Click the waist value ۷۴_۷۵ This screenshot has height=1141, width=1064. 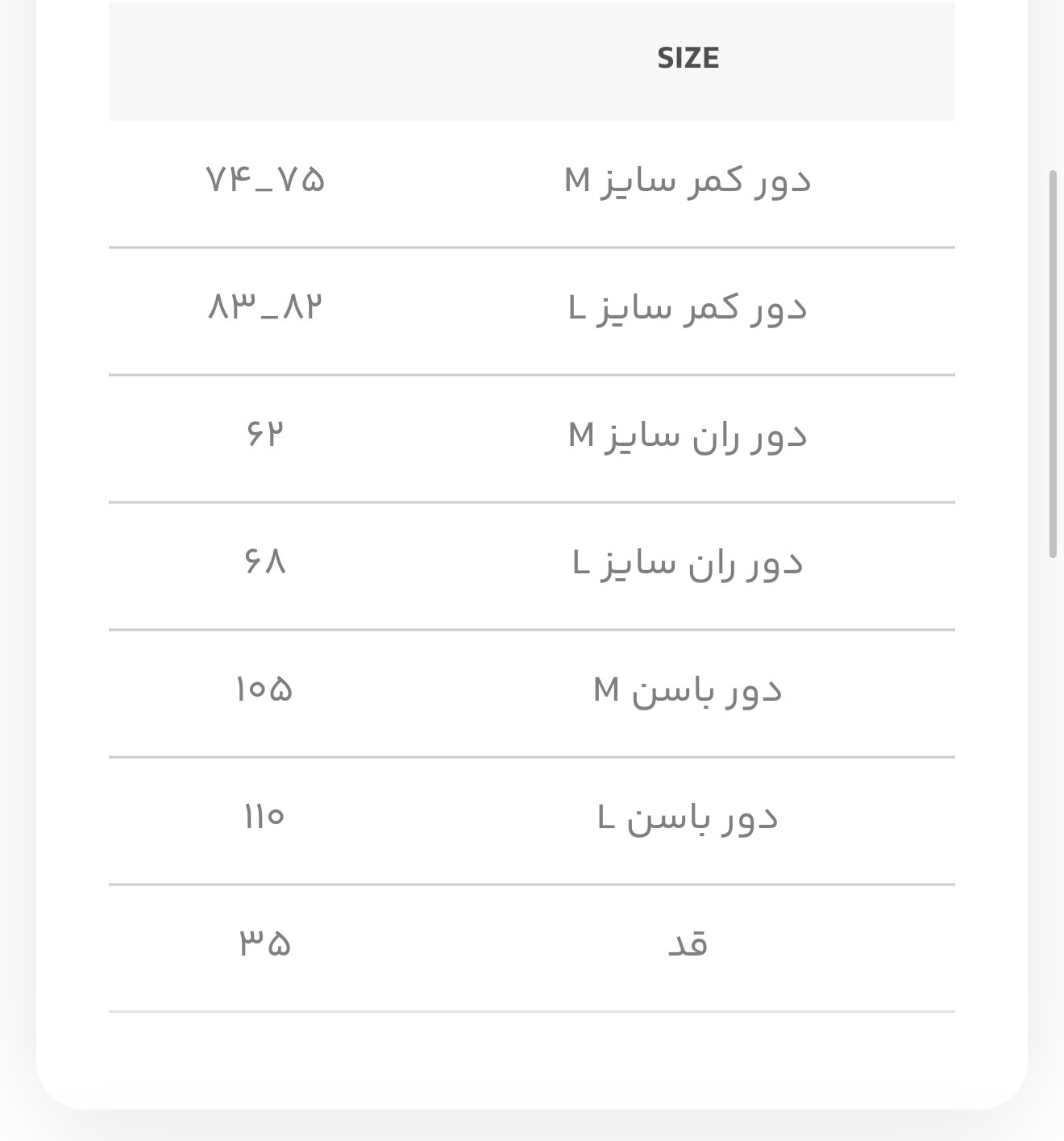[265, 180]
